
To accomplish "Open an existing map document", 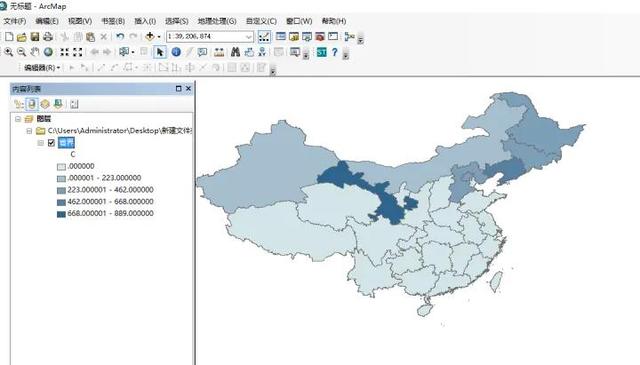I will (22, 37).
